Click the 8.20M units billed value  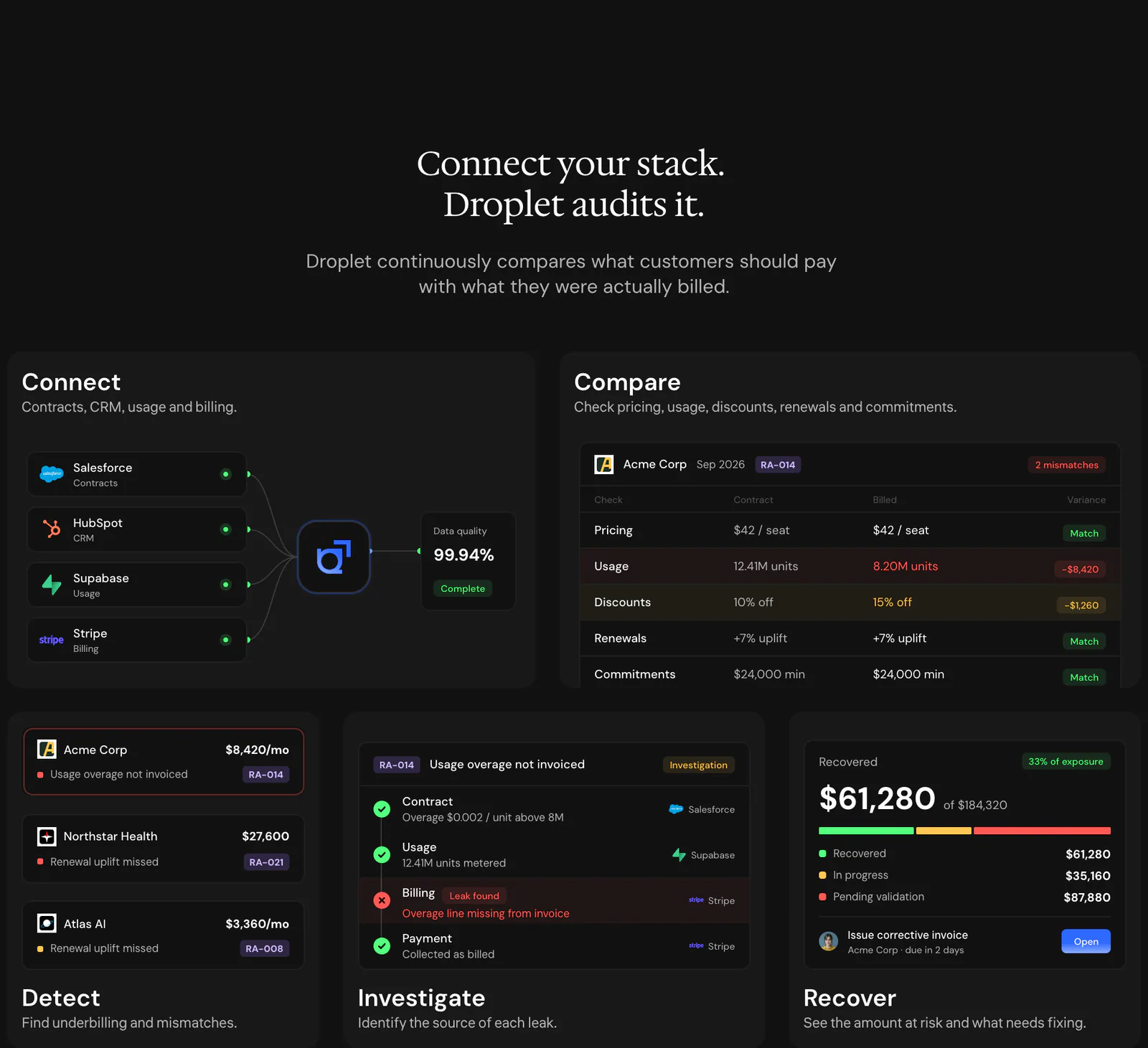[x=905, y=566]
